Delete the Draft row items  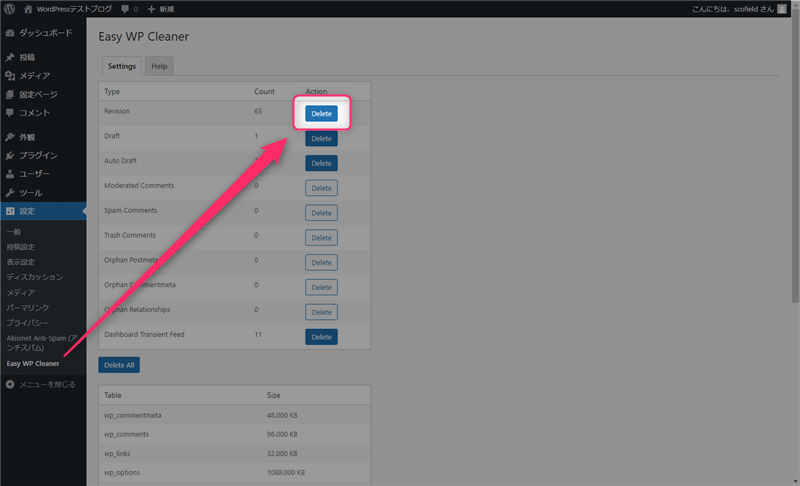321,138
